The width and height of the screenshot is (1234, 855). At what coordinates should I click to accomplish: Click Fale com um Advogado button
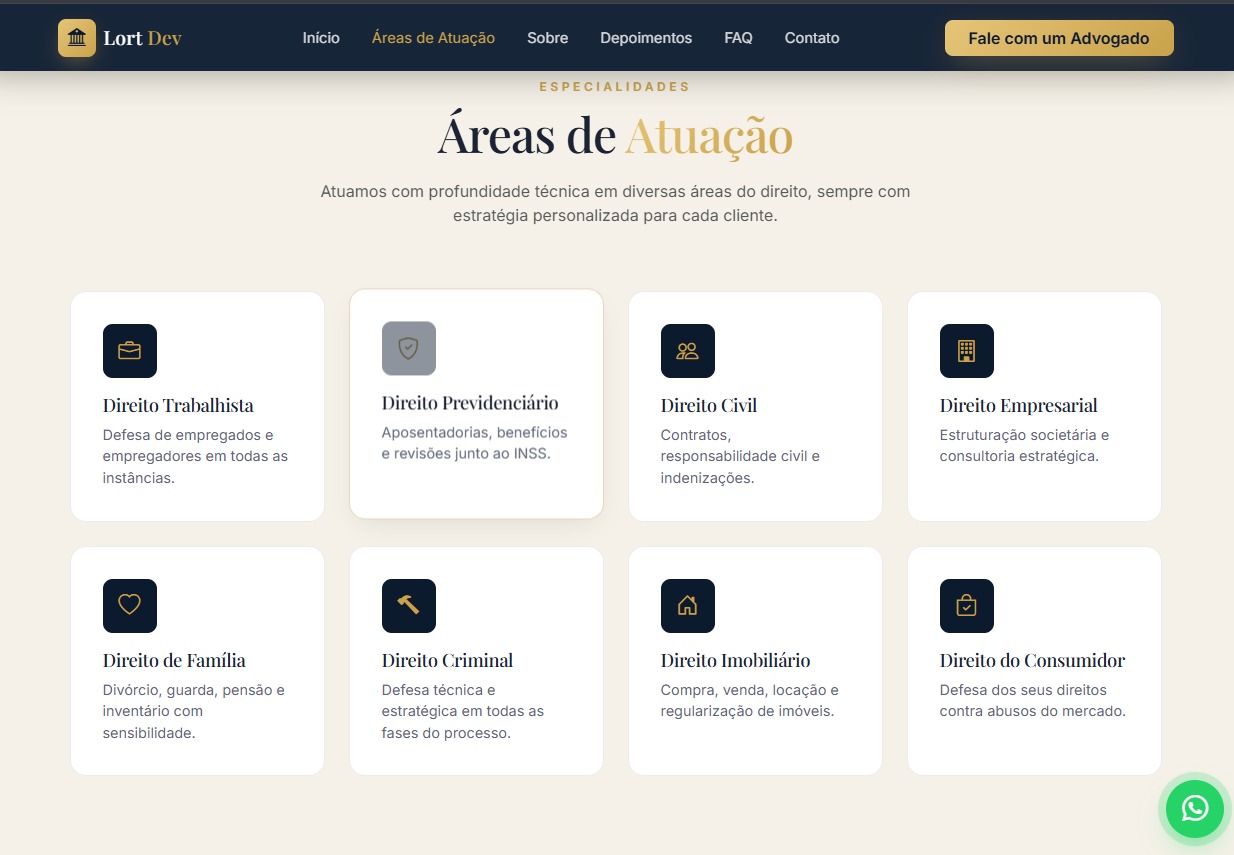click(1059, 38)
